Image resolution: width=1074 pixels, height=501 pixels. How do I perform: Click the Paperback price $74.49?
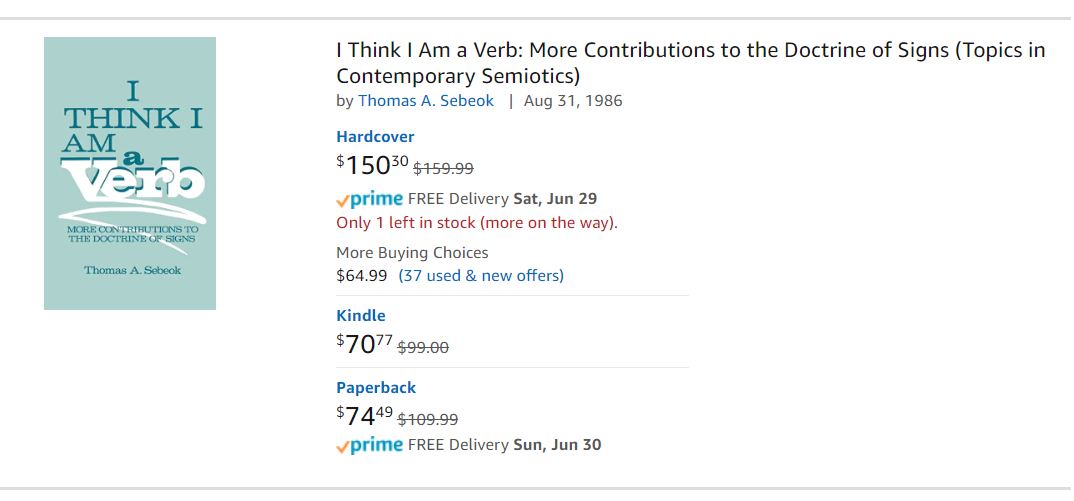(364, 416)
